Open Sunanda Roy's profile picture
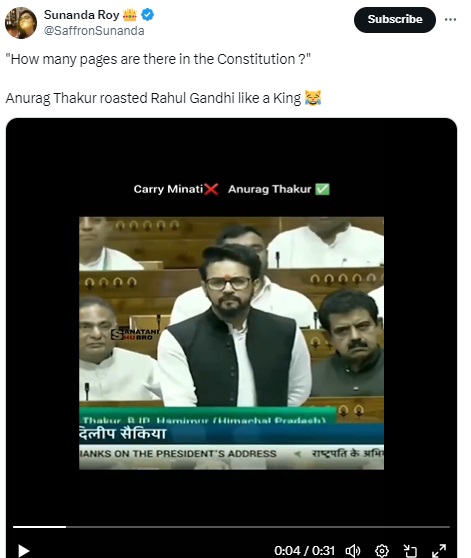This screenshot has height=558, width=471. coord(21,23)
